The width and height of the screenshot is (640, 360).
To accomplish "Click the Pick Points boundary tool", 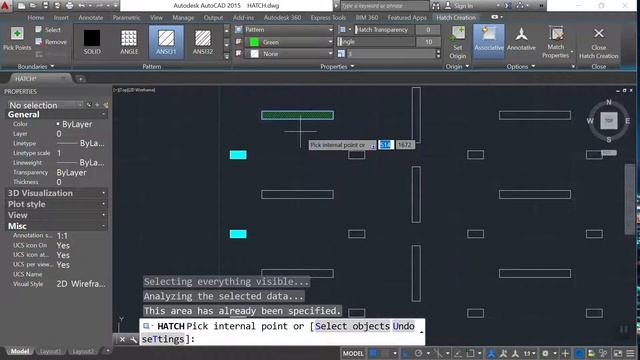I will tap(17, 38).
